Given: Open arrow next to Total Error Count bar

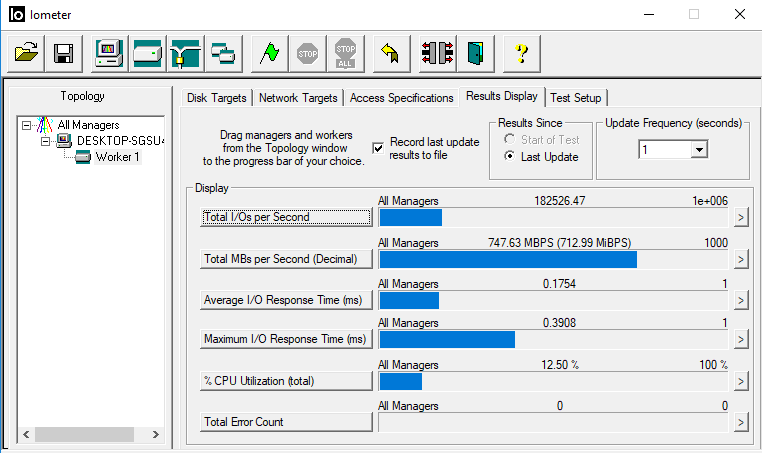Looking at the screenshot, I should (741, 422).
